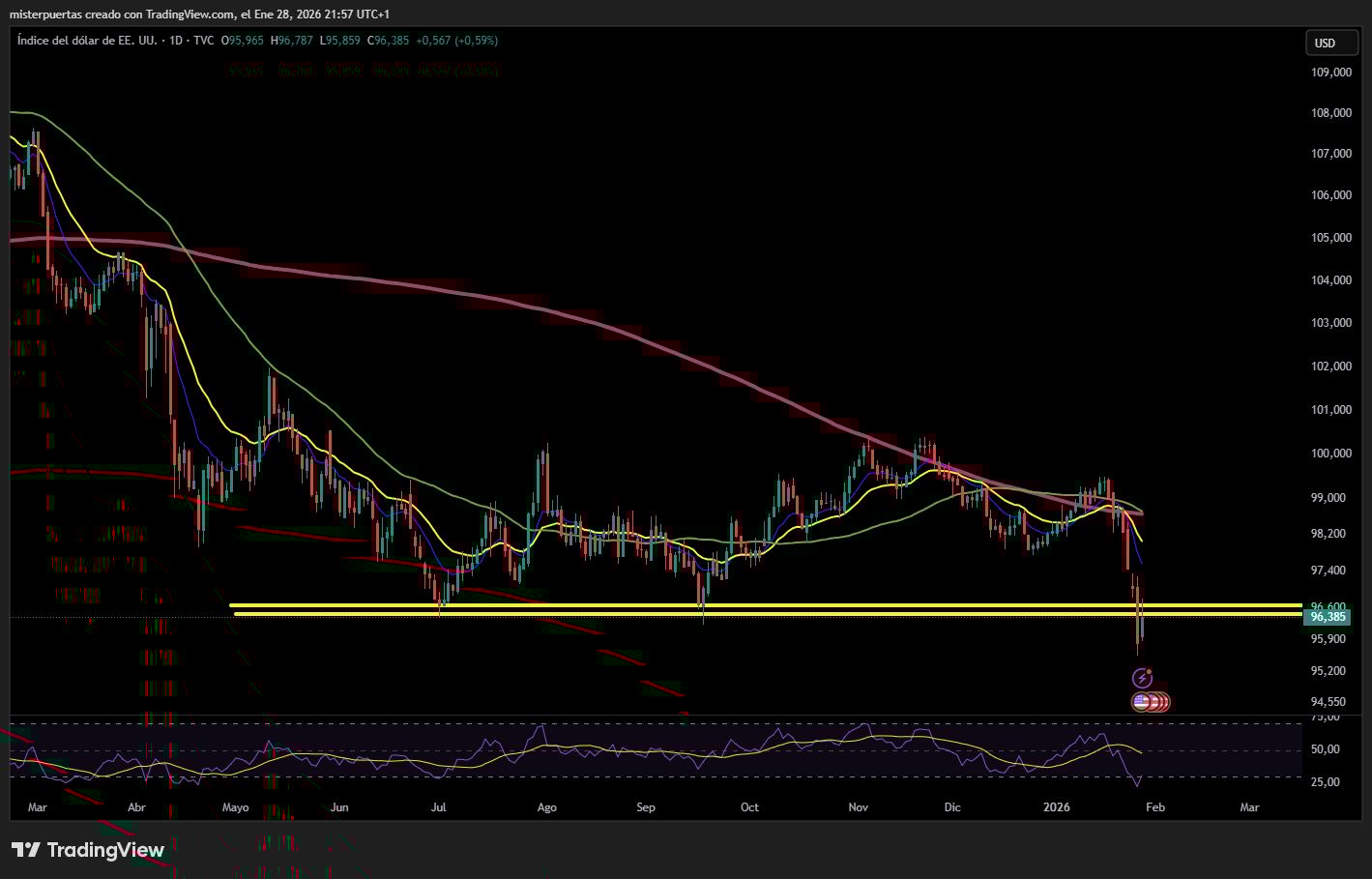Click the 101,000 price axis label

click(x=1330, y=410)
